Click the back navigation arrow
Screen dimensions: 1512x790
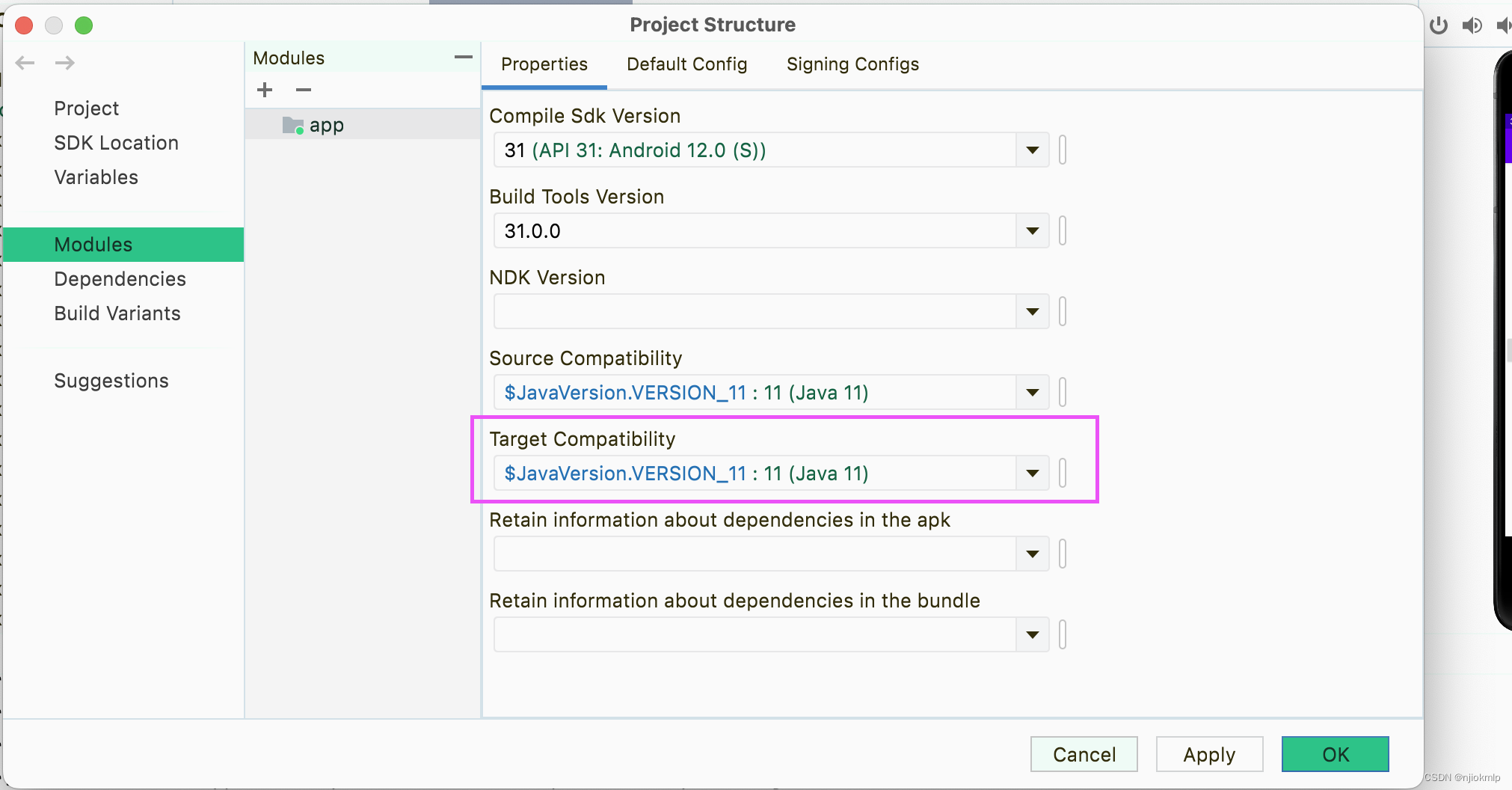25,63
